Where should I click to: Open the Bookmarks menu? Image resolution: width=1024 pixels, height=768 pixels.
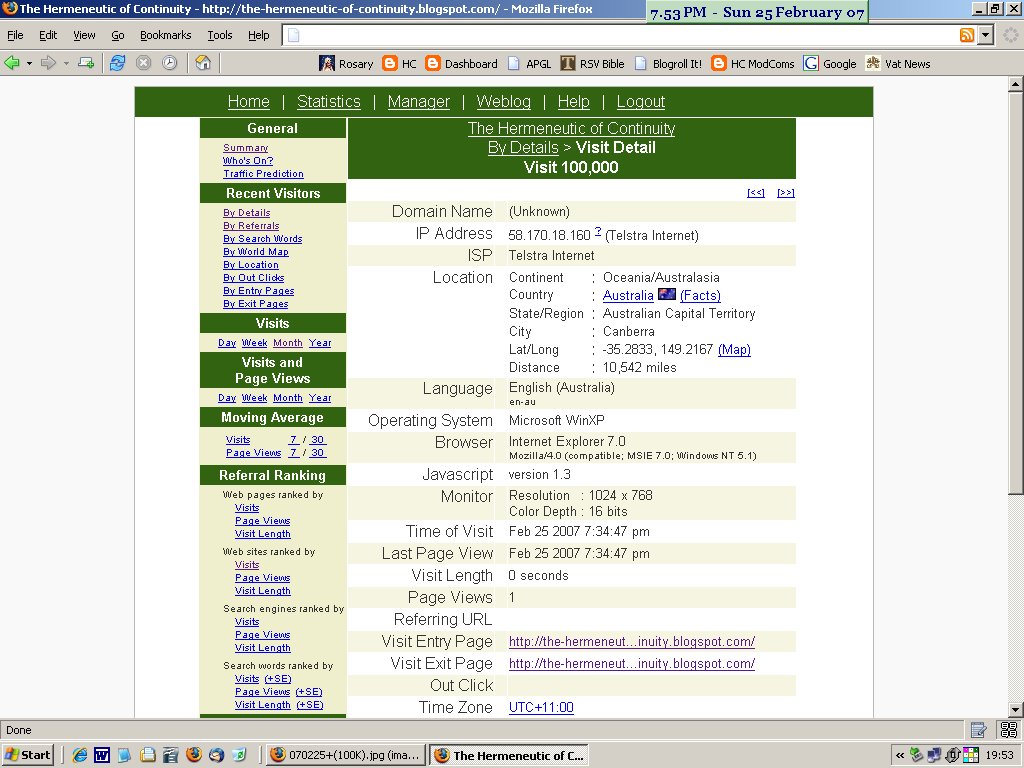(x=166, y=35)
